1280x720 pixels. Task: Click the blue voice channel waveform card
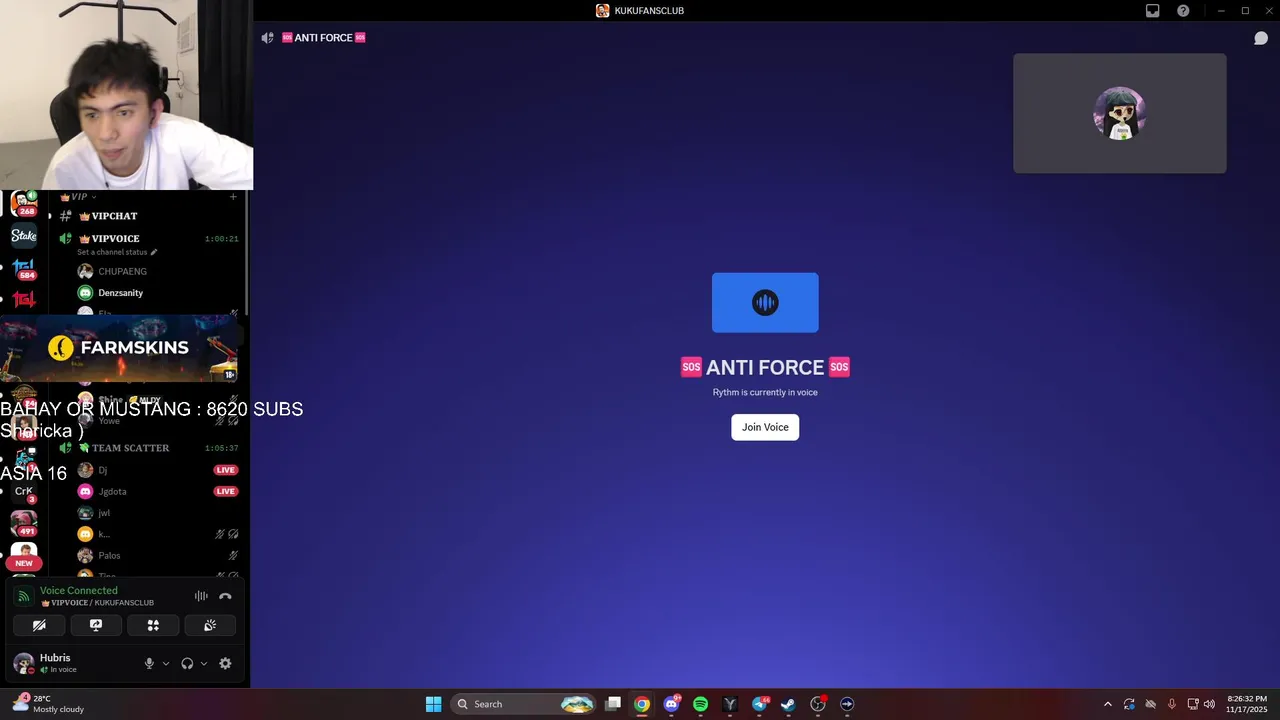point(765,302)
